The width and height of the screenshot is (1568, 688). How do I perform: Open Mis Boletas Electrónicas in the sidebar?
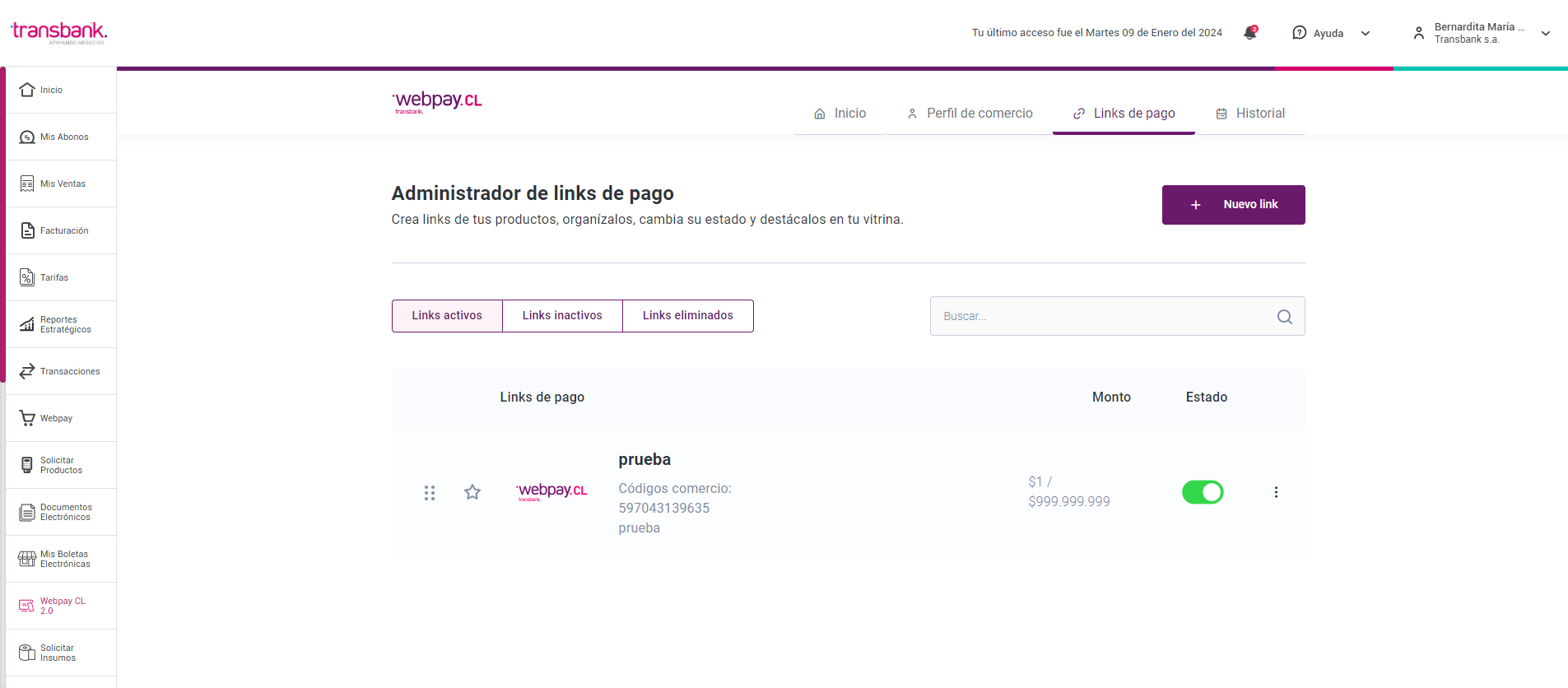[61, 559]
